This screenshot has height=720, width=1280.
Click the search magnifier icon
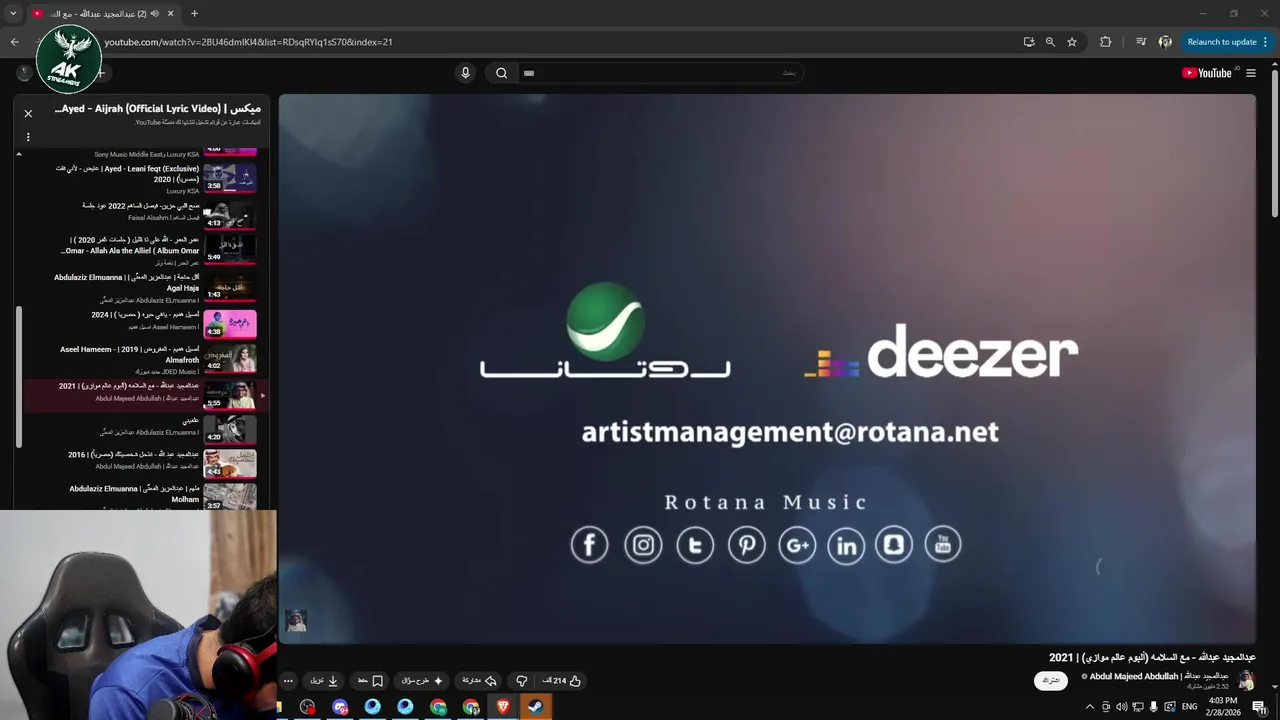(502, 73)
